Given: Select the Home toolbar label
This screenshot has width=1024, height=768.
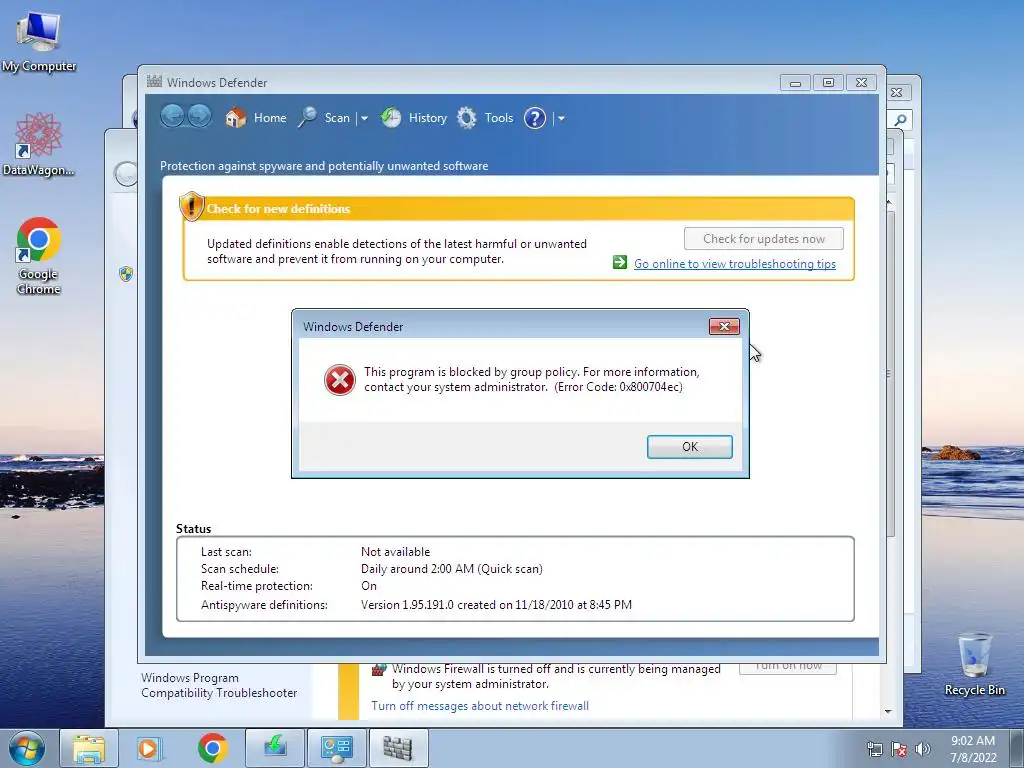Looking at the screenshot, I should tap(270, 118).
